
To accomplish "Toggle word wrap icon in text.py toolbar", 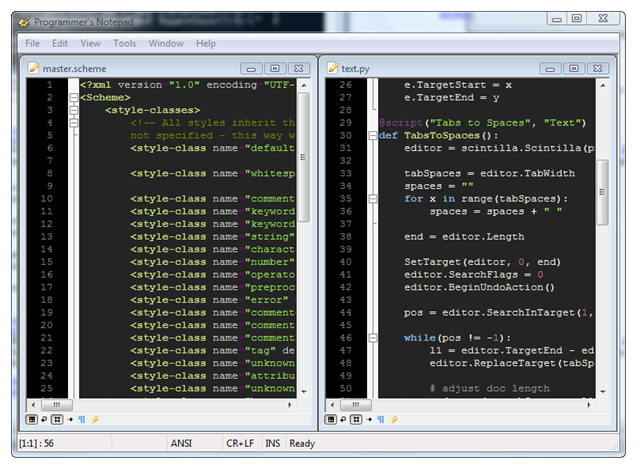I will [x=343, y=419].
